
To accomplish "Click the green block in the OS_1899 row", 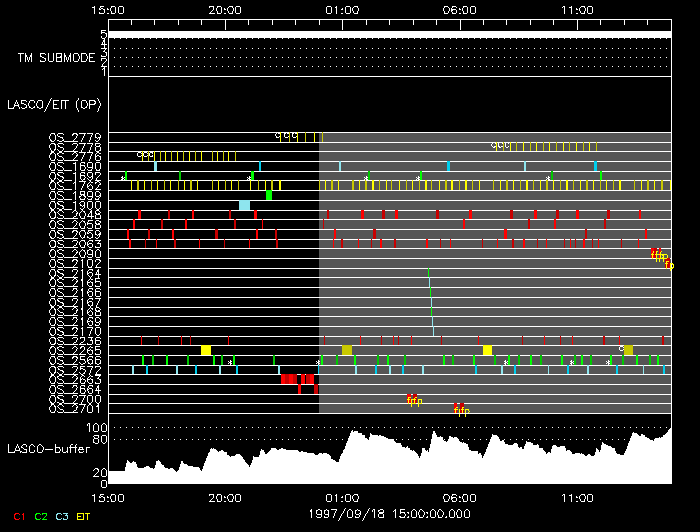I will [269, 195].
